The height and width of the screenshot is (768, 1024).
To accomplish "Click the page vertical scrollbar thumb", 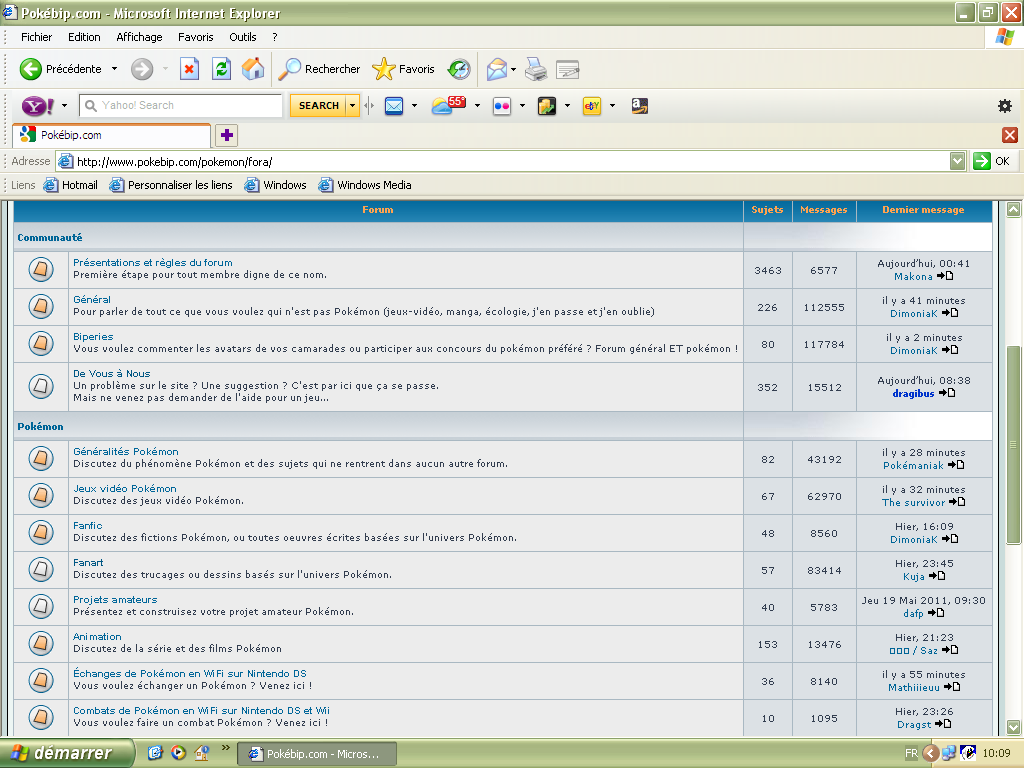I will click(1013, 444).
